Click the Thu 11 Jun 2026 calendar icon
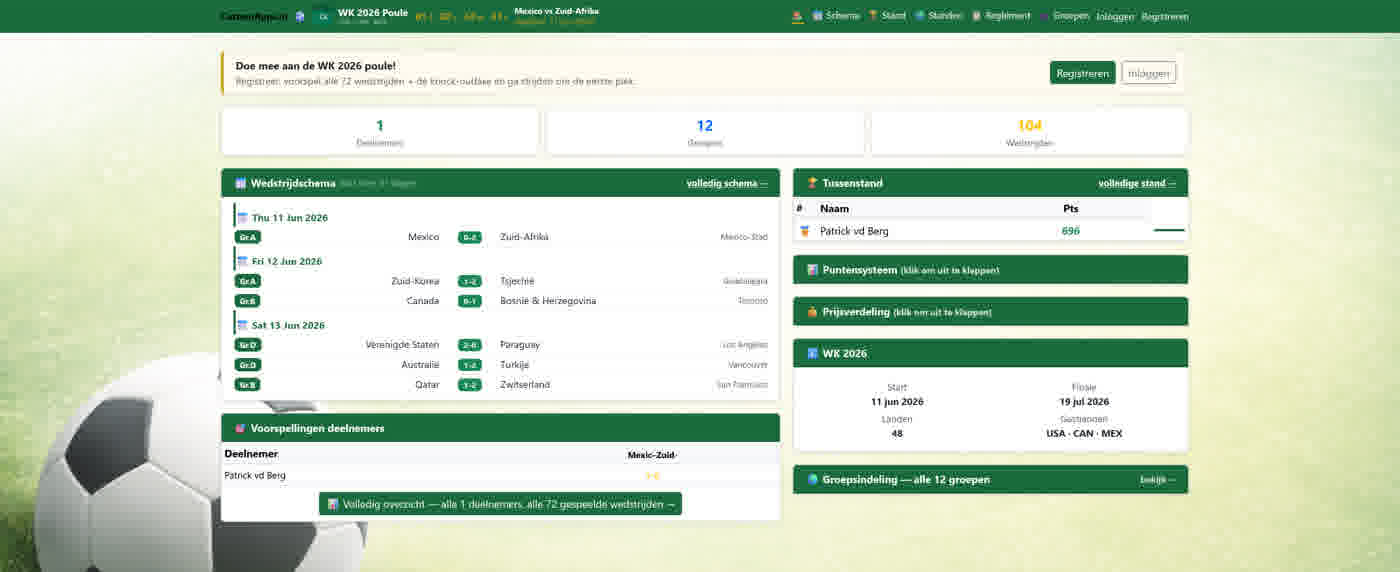The height and width of the screenshot is (572, 1400). [x=242, y=217]
